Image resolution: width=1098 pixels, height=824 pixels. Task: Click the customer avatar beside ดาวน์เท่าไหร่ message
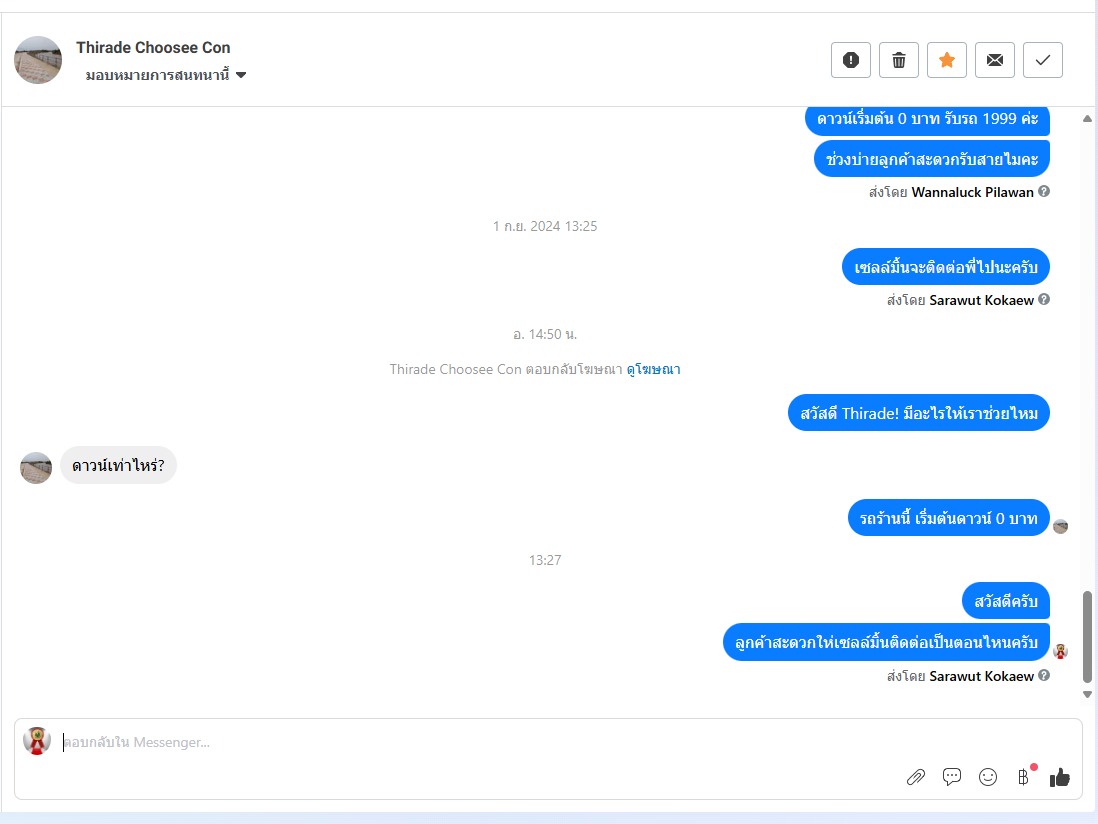tap(36, 468)
